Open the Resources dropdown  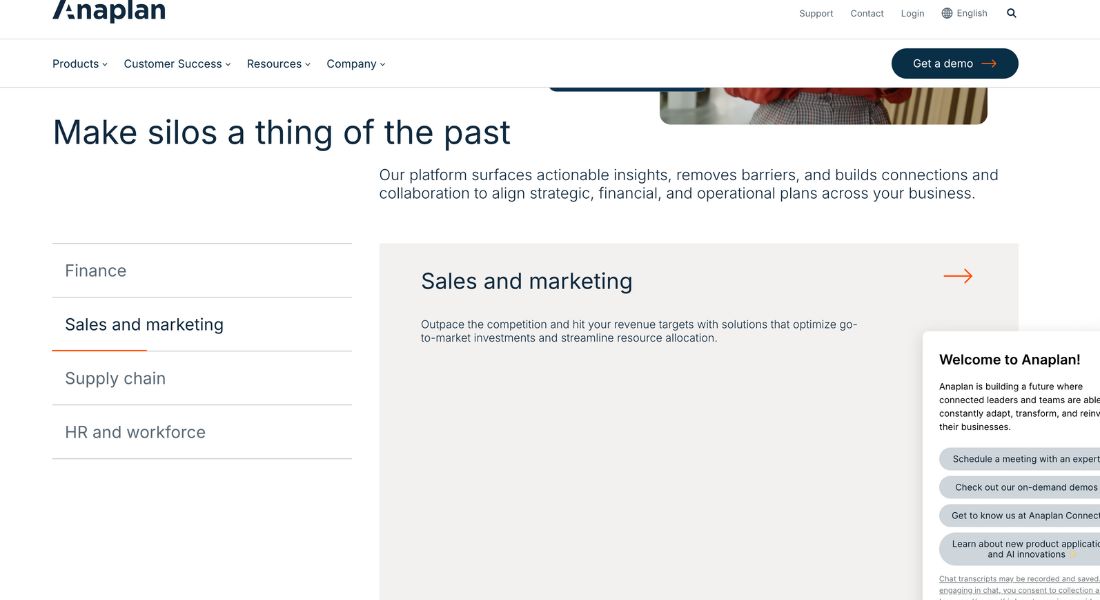pyautogui.click(x=278, y=64)
